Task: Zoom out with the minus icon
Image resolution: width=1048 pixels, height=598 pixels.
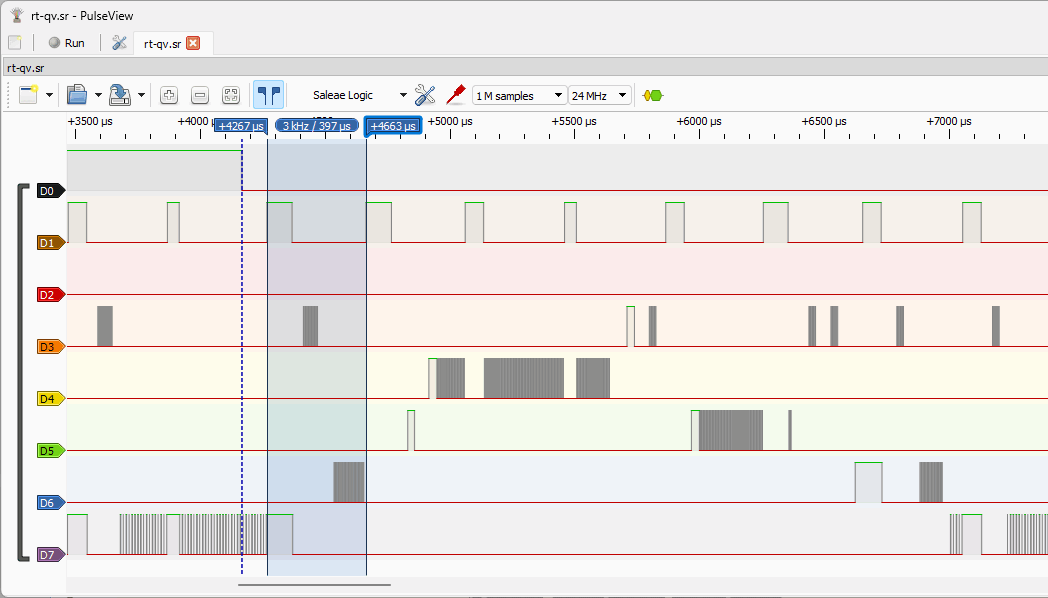Action: pyautogui.click(x=200, y=95)
